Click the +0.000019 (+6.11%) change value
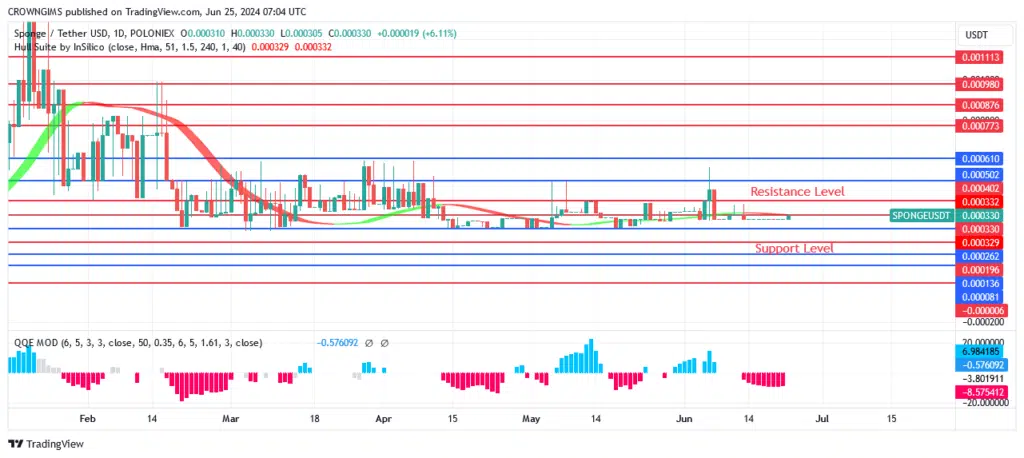The image size is (1024, 458). (417, 33)
